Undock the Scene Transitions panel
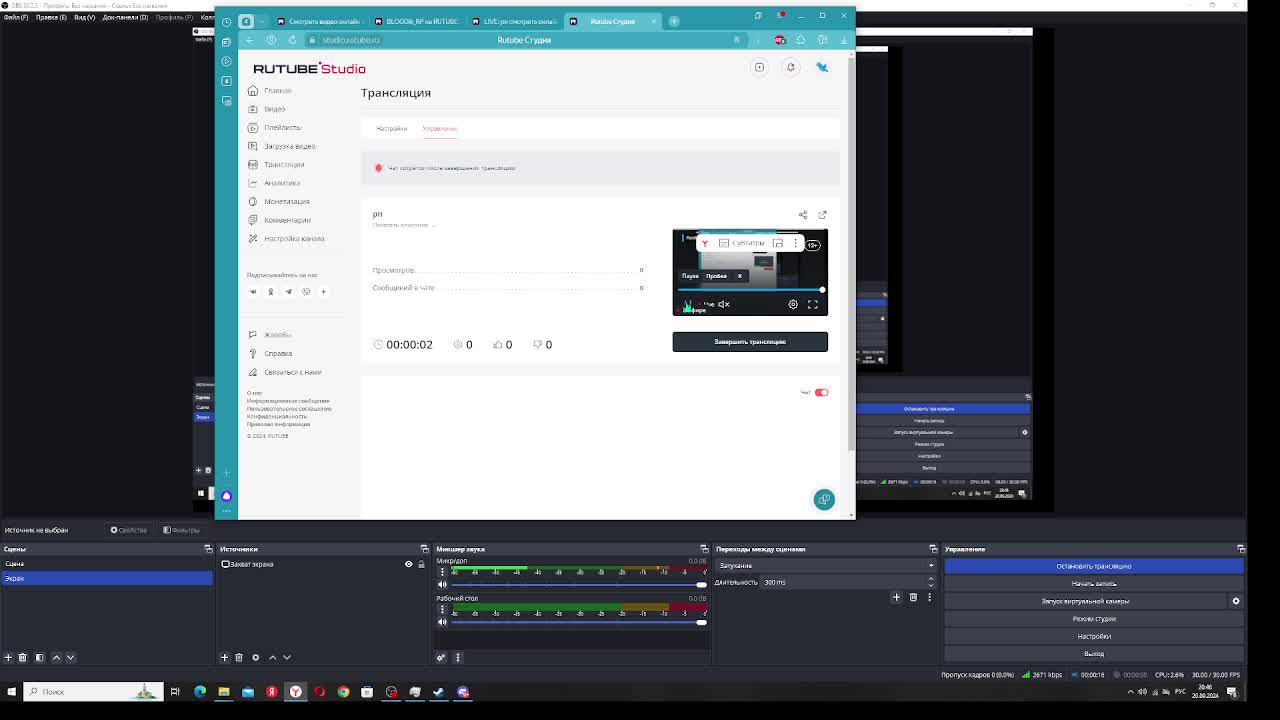This screenshot has height=720, width=1280. click(x=933, y=549)
